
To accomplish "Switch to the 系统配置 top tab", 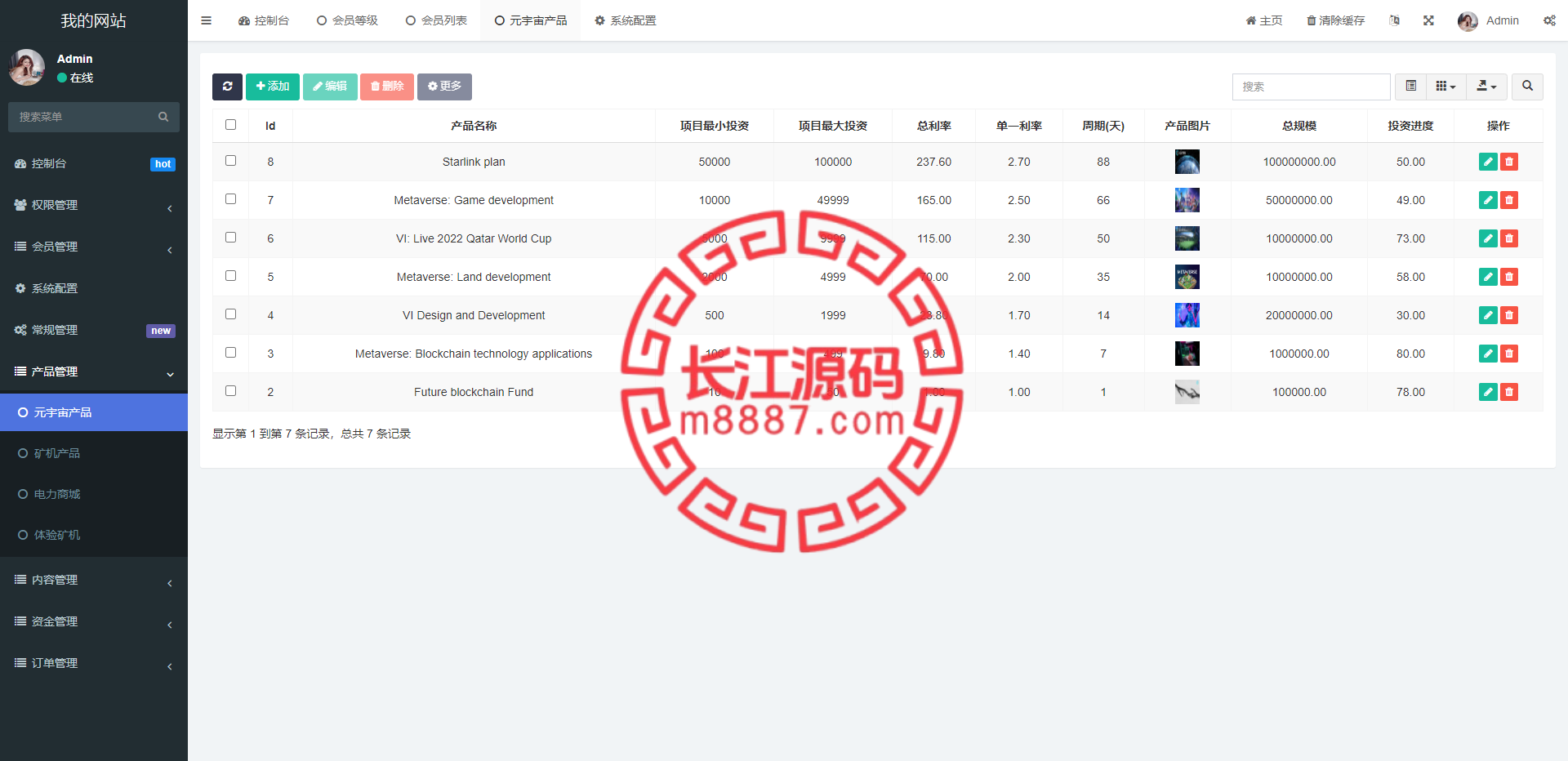I will pos(626,20).
